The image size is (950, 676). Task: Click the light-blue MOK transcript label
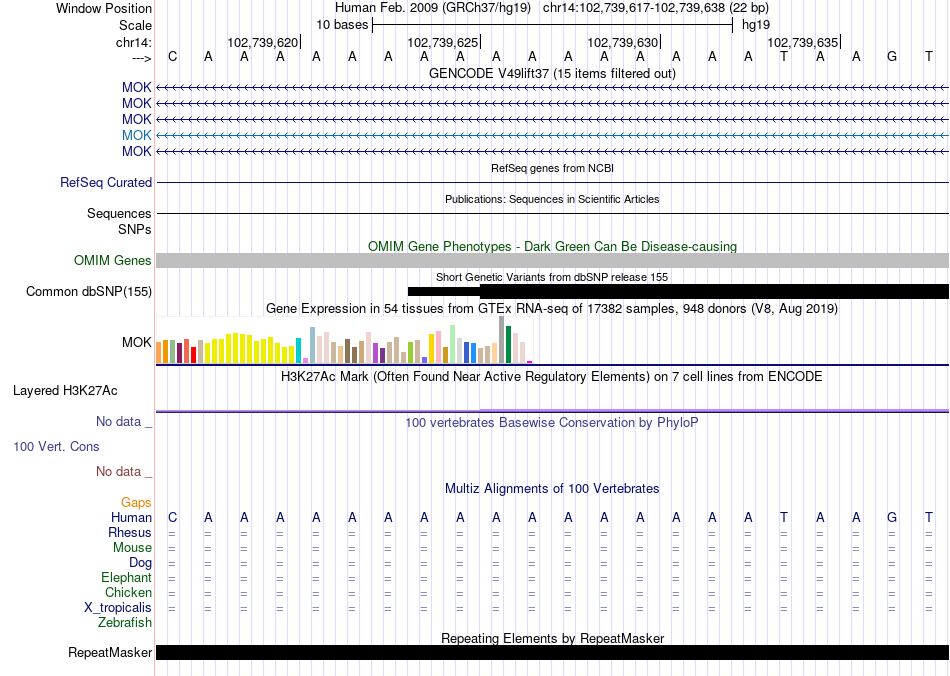(x=136, y=135)
